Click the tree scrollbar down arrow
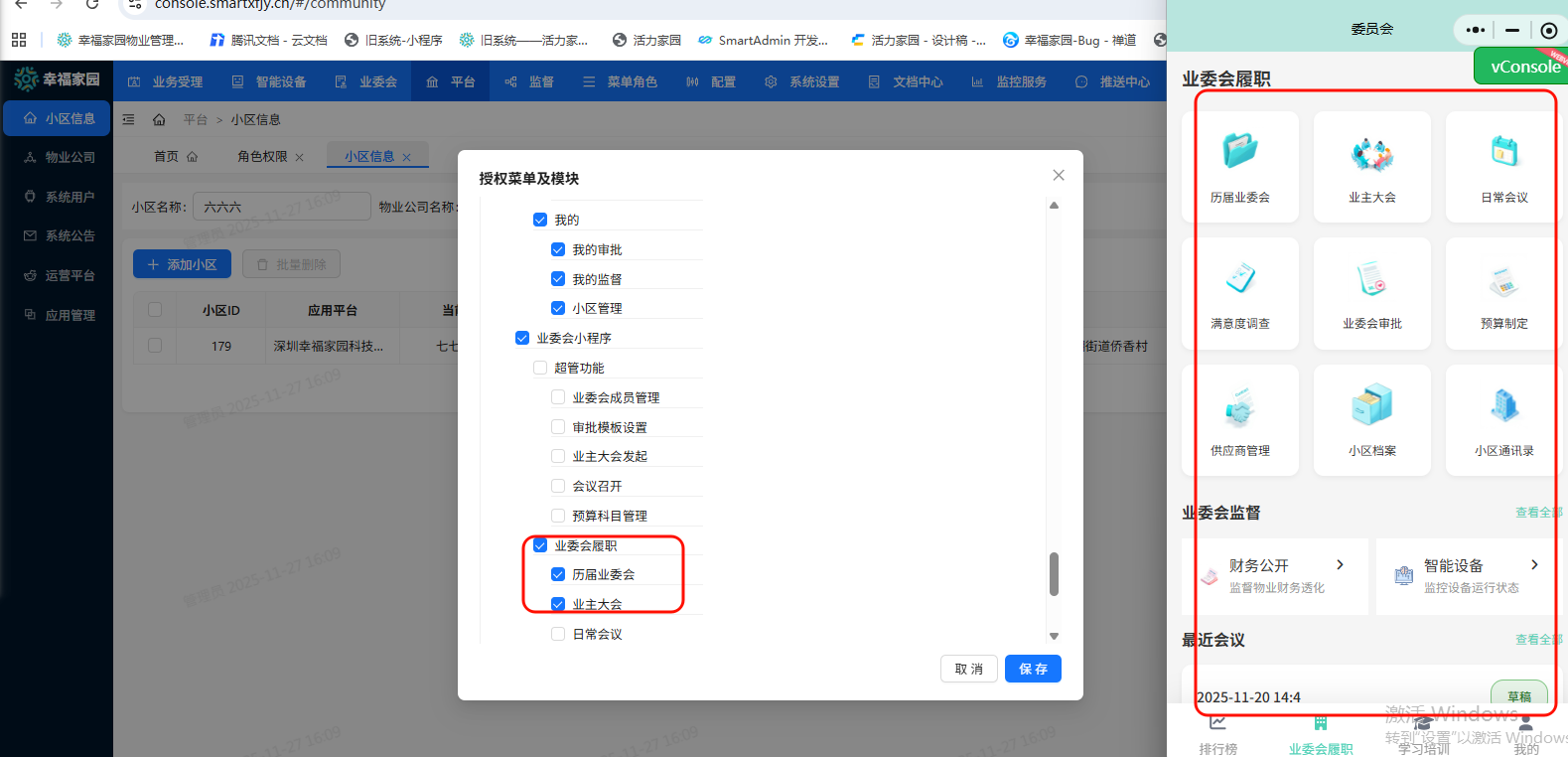The height and width of the screenshot is (757, 1568). tap(1054, 636)
